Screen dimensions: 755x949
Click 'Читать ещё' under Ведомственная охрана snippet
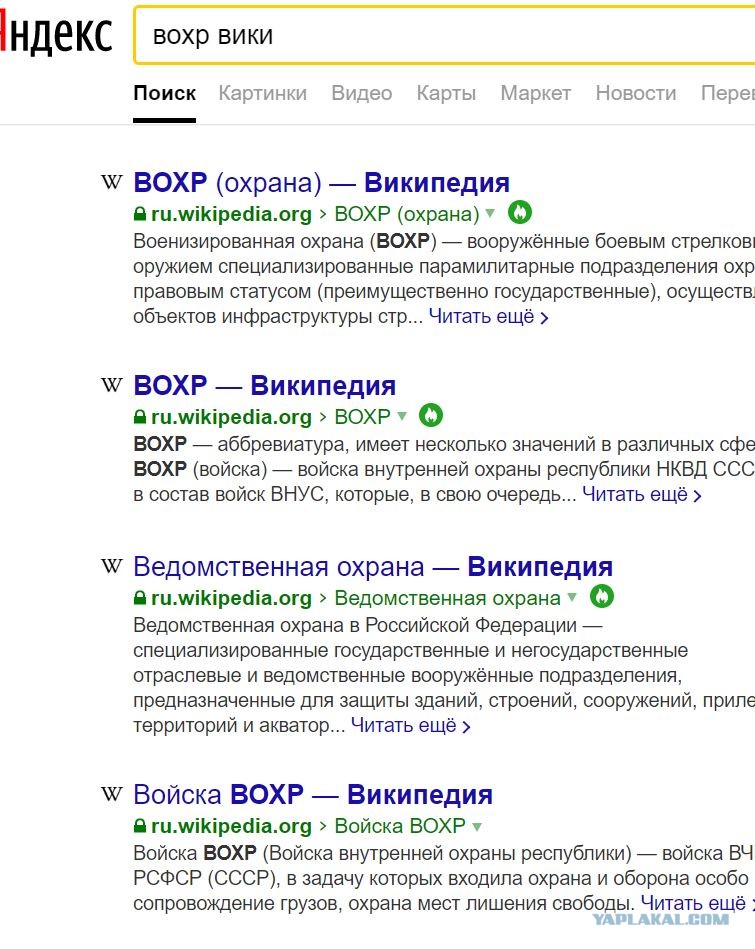pyautogui.click(x=410, y=725)
